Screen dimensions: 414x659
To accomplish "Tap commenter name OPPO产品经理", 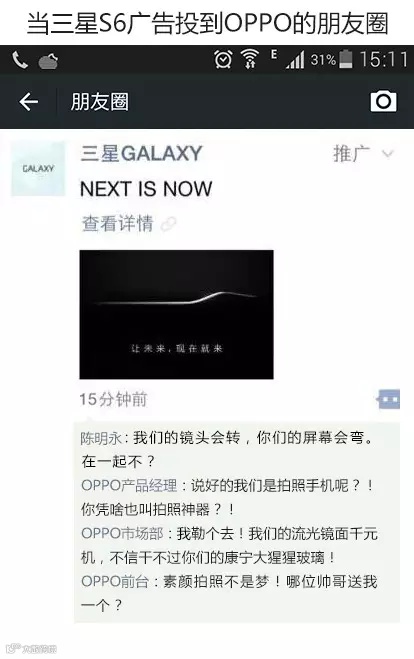I will pyautogui.click(x=129, y=486).
